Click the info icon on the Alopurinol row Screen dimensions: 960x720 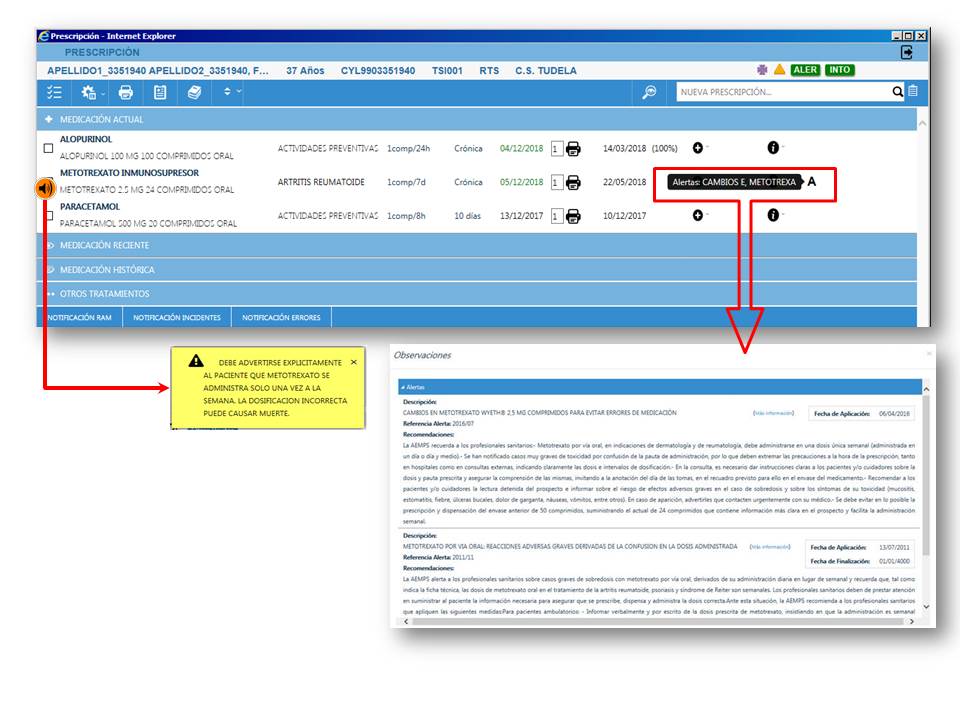(x=773, y=148)
